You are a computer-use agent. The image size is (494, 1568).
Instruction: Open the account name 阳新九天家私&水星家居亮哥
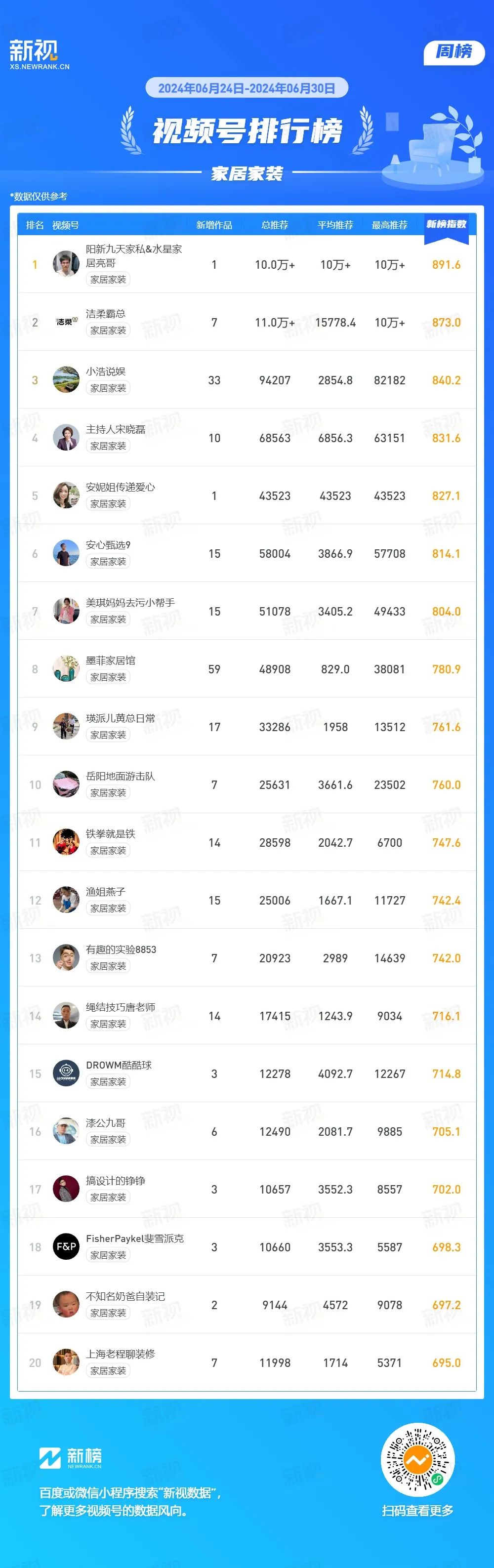134,256
